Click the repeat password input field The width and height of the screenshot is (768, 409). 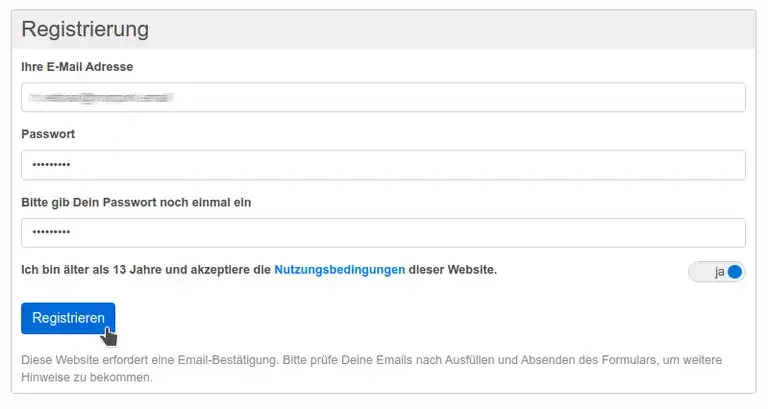[x=383, y=233]
